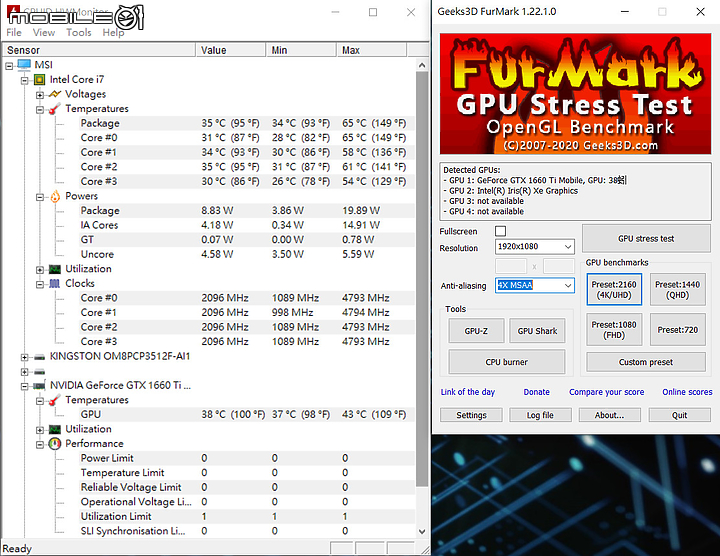Image resolution: width=720 pixels, height=556 pixels.
Task: Click the thermometer icon next to CPU Temperatures
Action: point(55,109)
